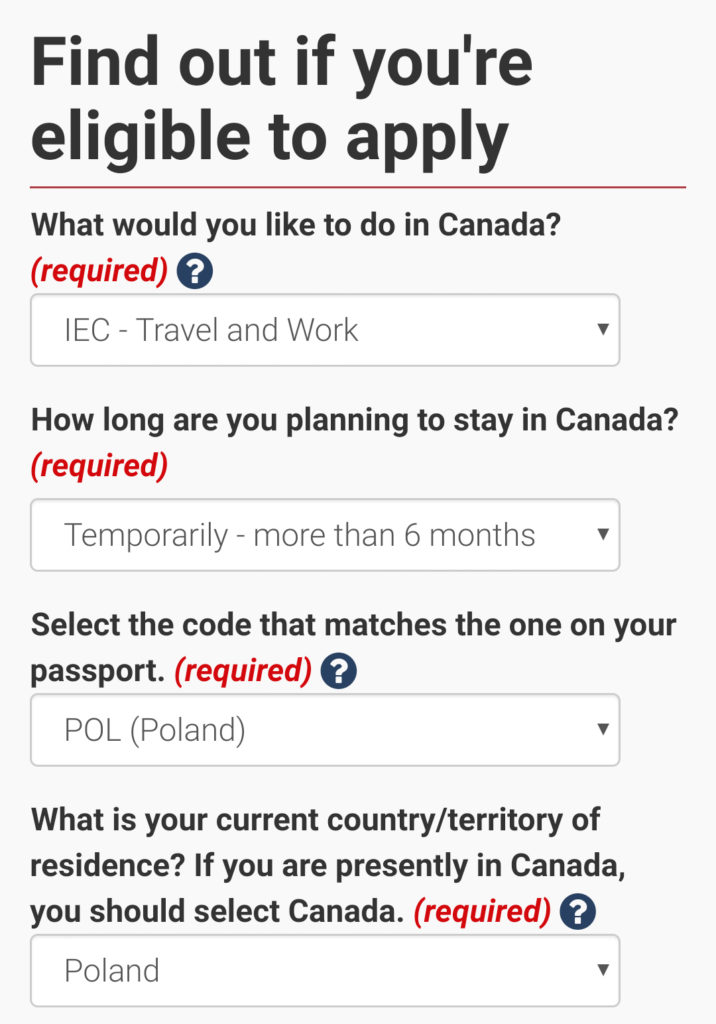
Task: Click arrow on the 'IEC - Travel and Work' selector
Action: (x=602, y=329)
